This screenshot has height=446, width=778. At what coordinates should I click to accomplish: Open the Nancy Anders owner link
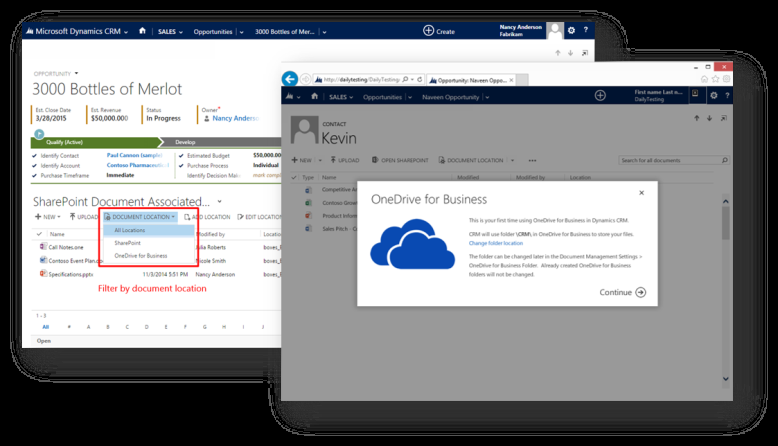(235, 118)
